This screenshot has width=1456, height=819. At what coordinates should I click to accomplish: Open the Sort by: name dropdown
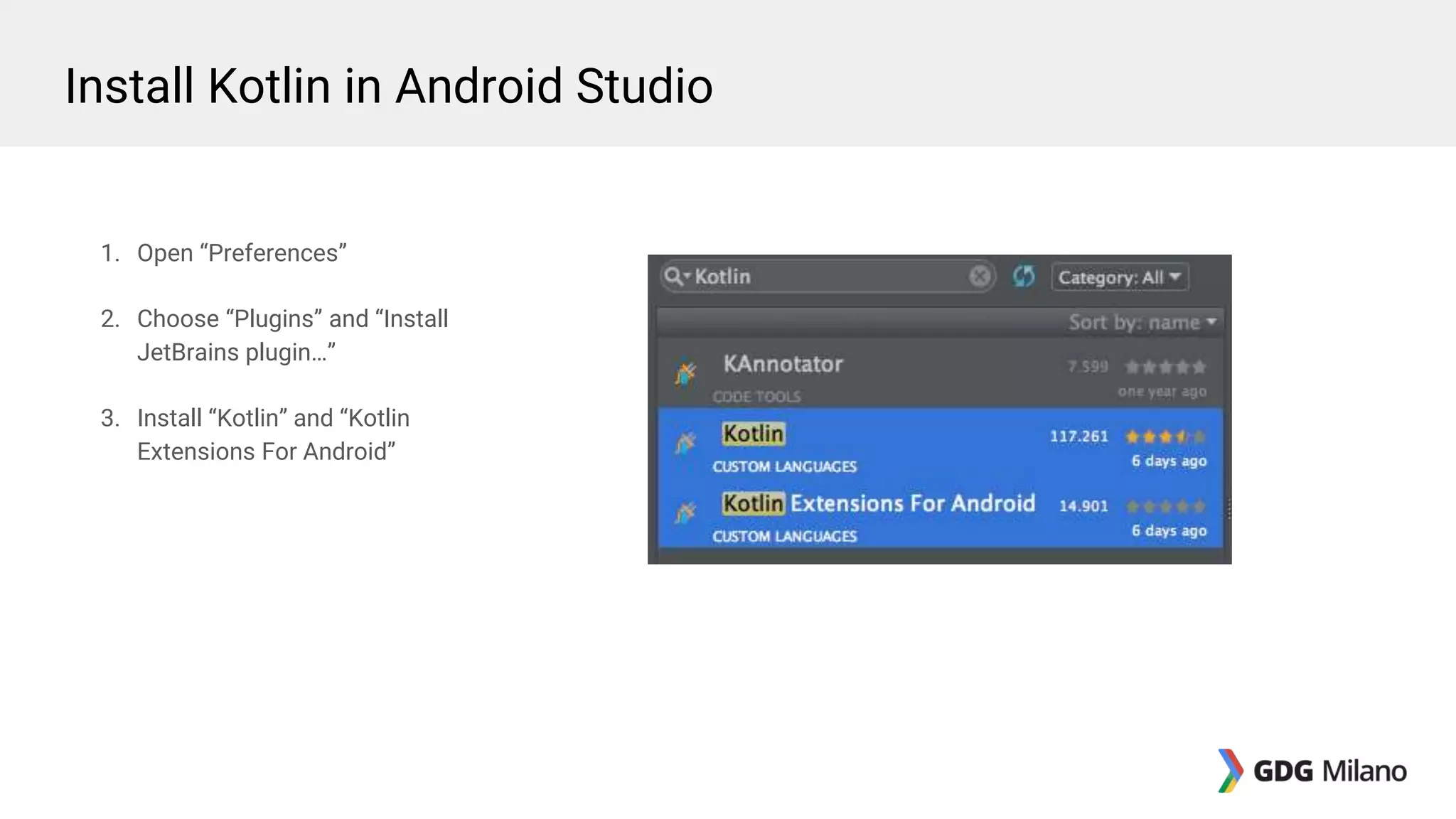click(1142, 322)
